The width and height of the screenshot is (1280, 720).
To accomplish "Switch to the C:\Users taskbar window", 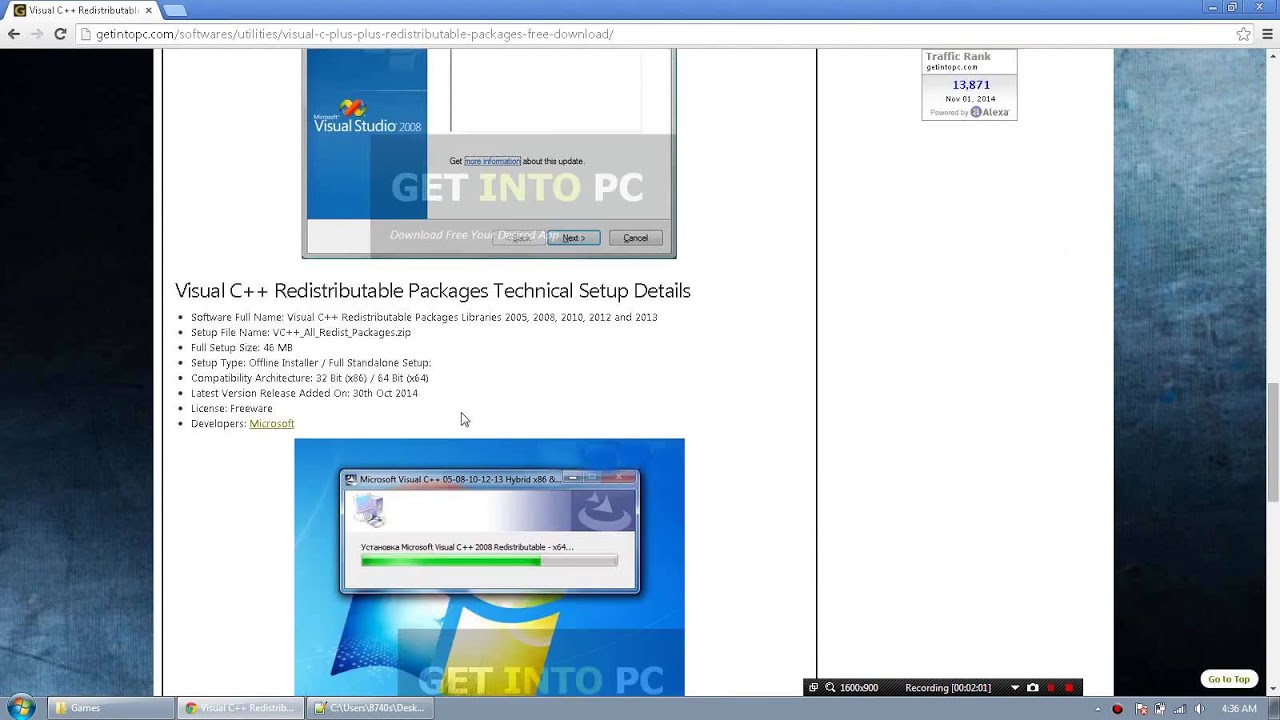I will coord(370,708).
